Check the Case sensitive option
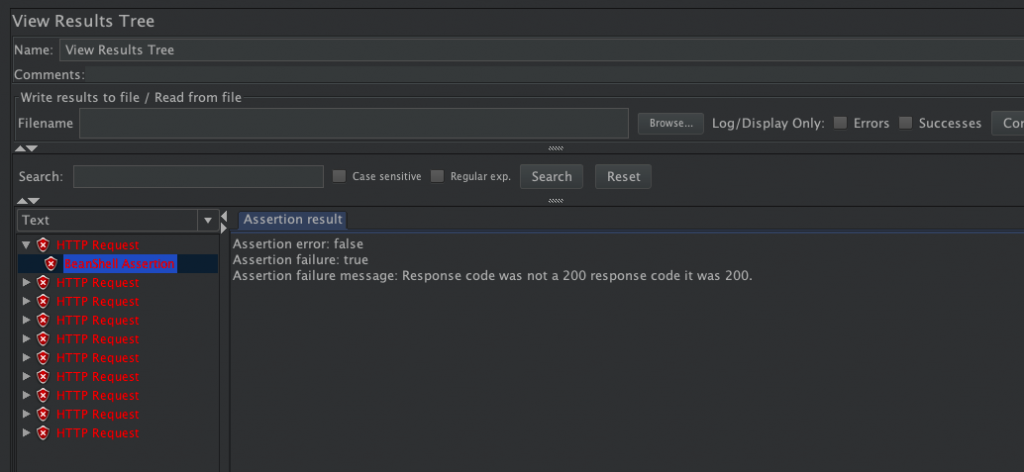Screen dimensions: 1024x472 tap(339, 177)
